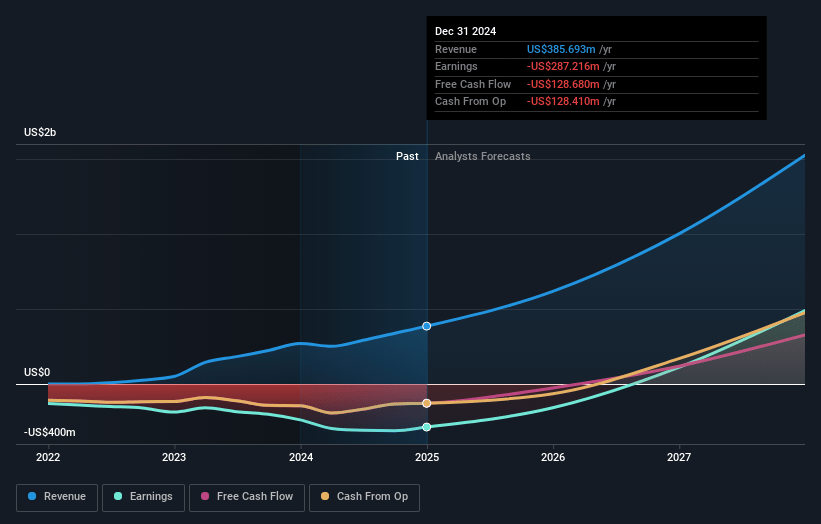Image resolution: width=821 pixels, height=524 pixels.
Task: Click the US$0 y-axis label
Action: point(37,373)
